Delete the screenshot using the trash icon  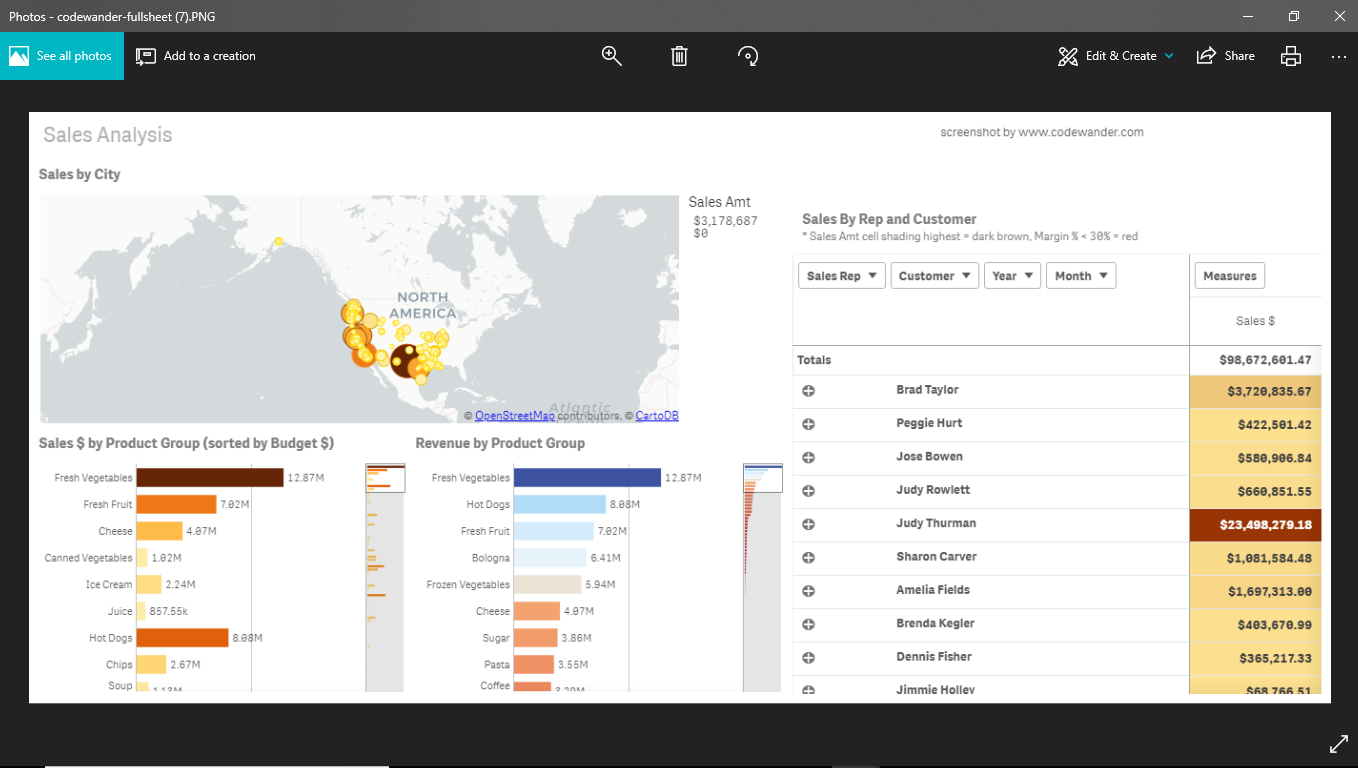tap(679, 56)
